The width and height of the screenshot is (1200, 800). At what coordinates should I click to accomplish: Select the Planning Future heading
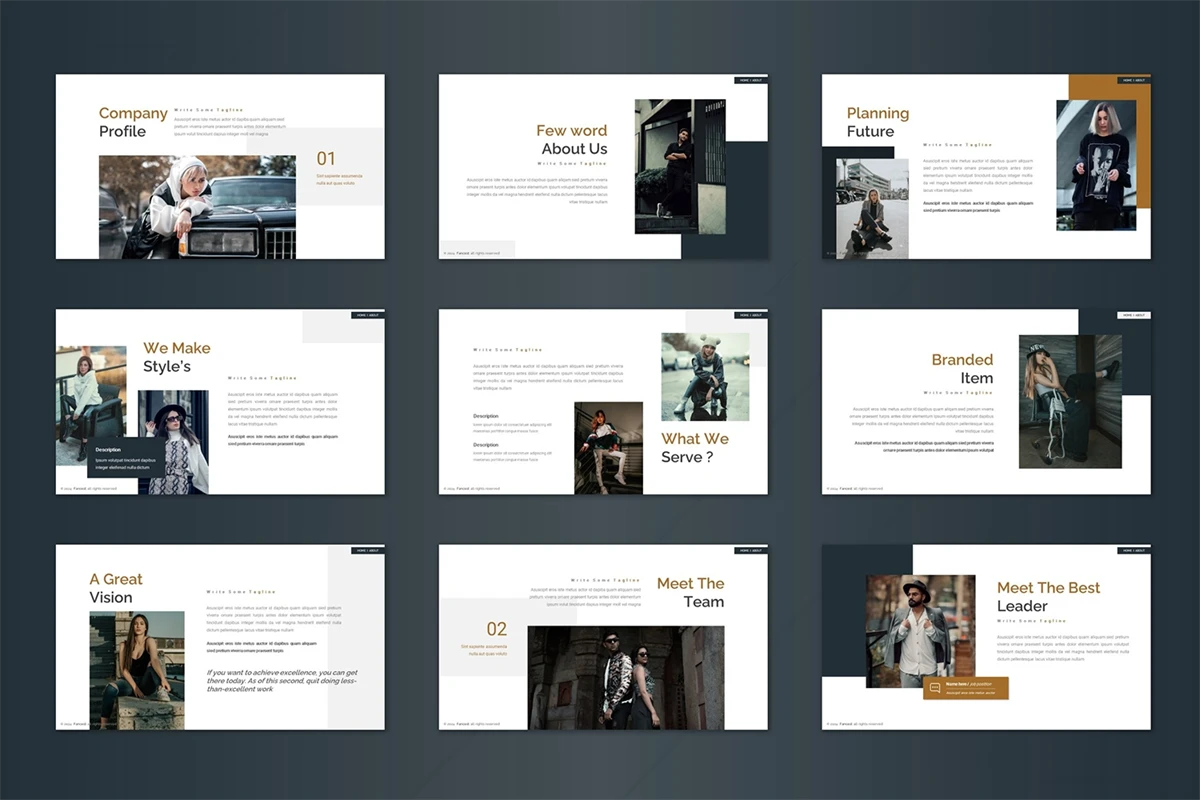click(877, 122)
